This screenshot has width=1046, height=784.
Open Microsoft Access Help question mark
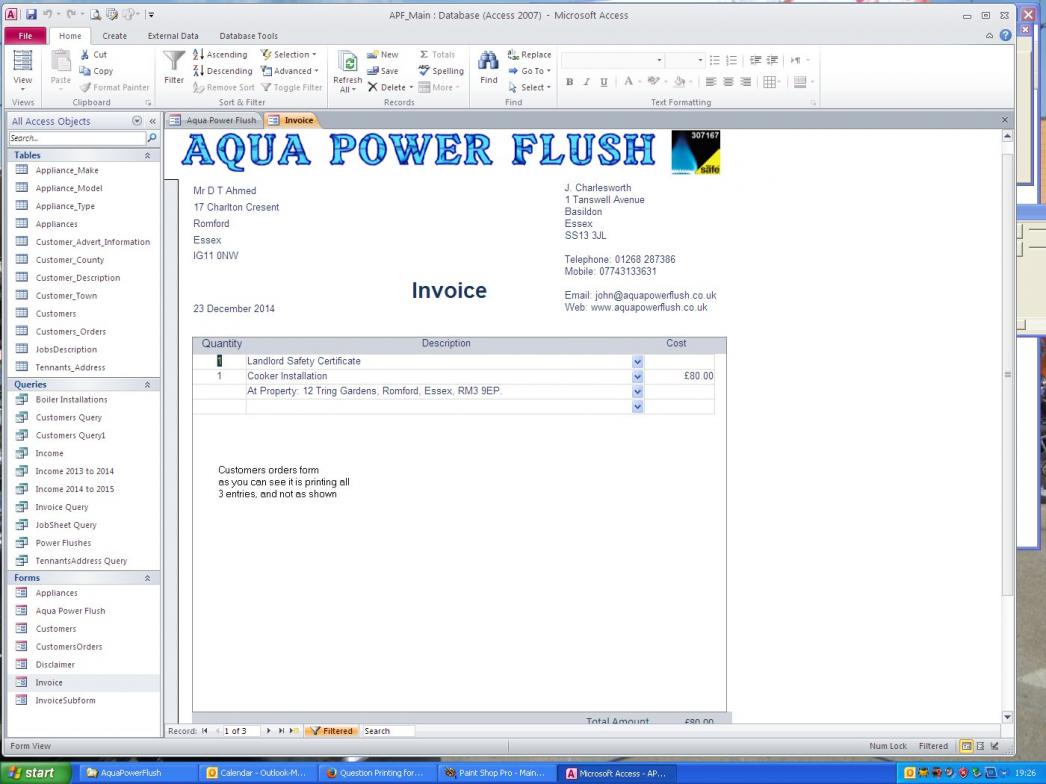[1005, 35]
